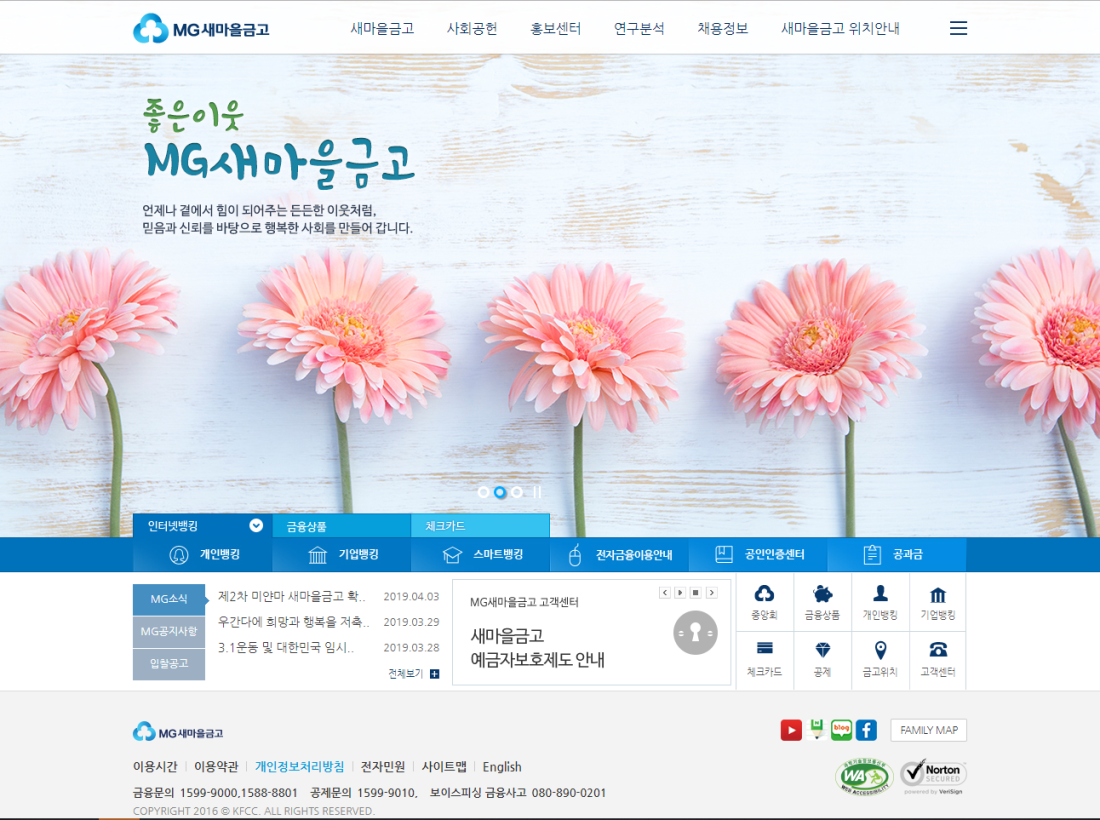
Task: Open the 금고위치 location pin icon
Action: point(880,659)
